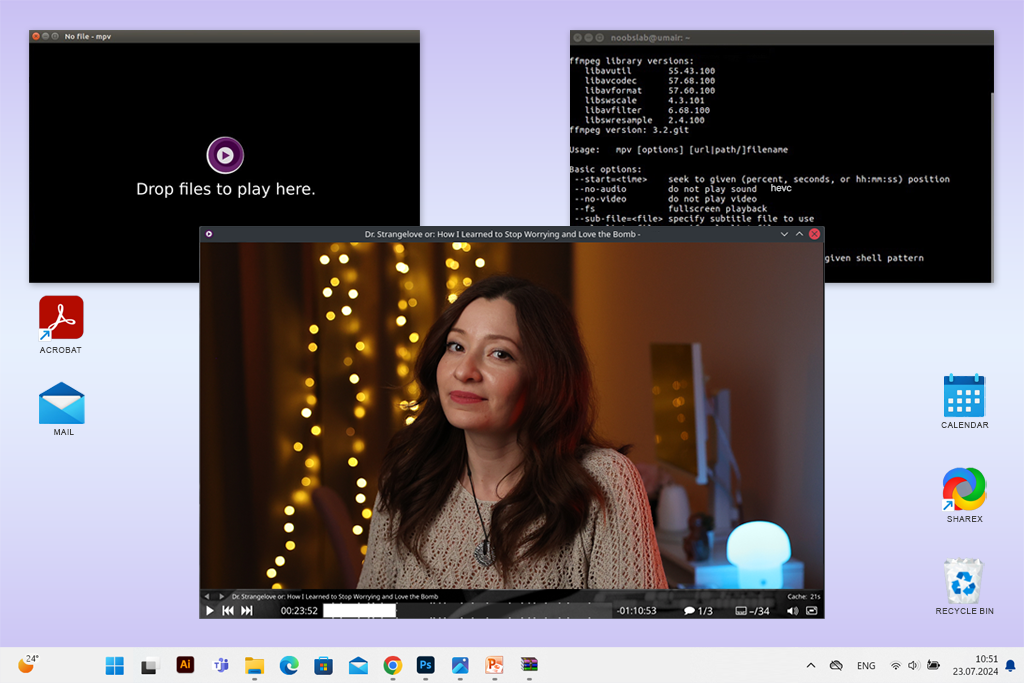1024x683 pixels.
Task: Close the Dr. Strangelove player window
Action: [814, 234]
